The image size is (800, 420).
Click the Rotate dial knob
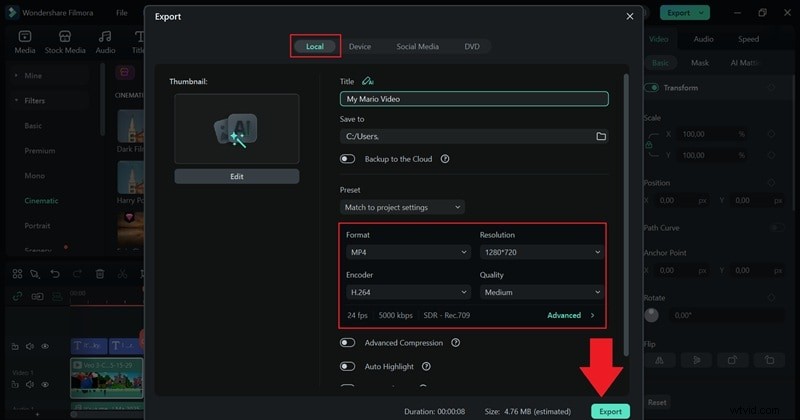click(652, 315)
